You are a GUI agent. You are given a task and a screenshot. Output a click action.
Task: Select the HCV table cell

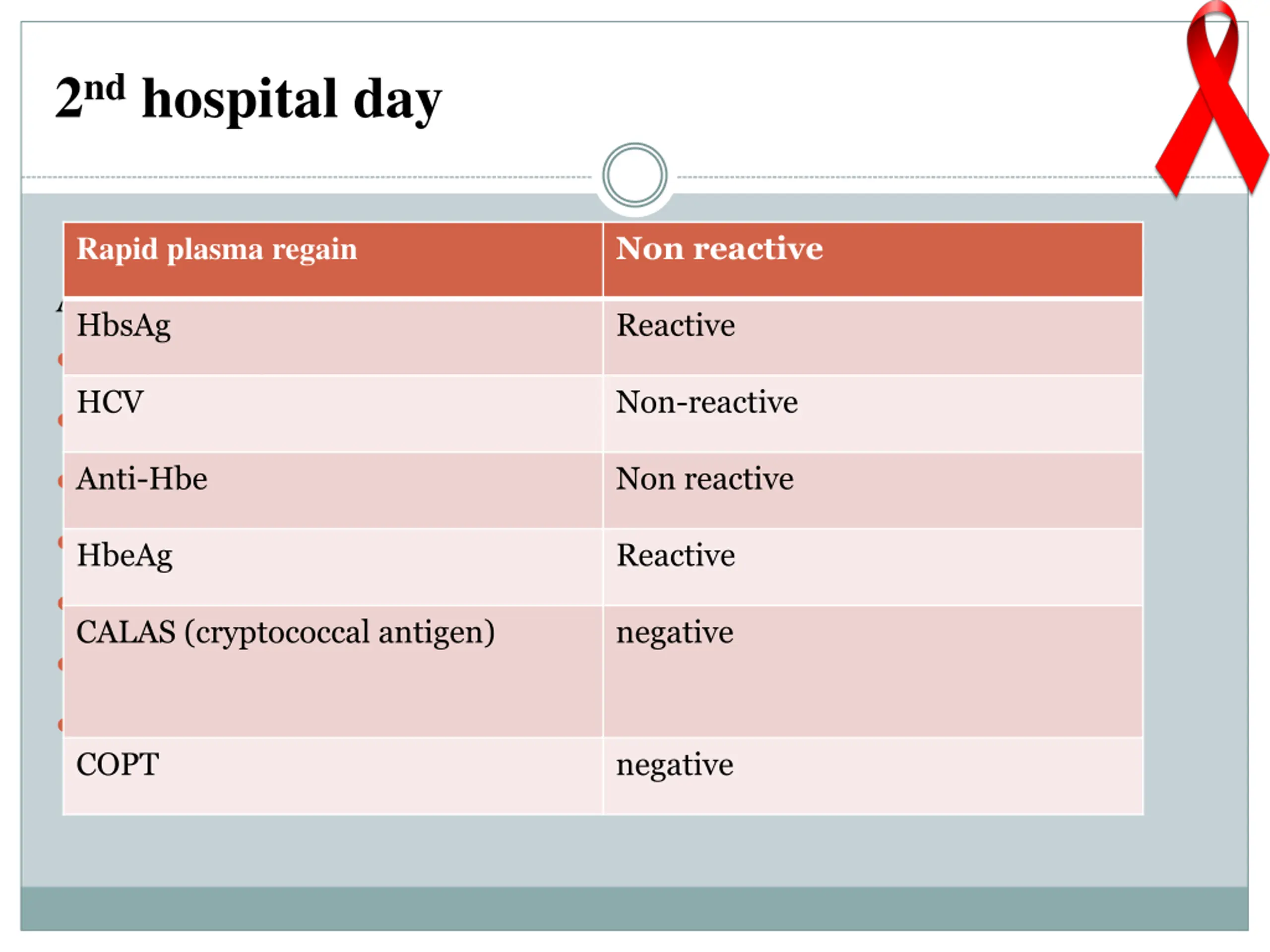[333, 414]
